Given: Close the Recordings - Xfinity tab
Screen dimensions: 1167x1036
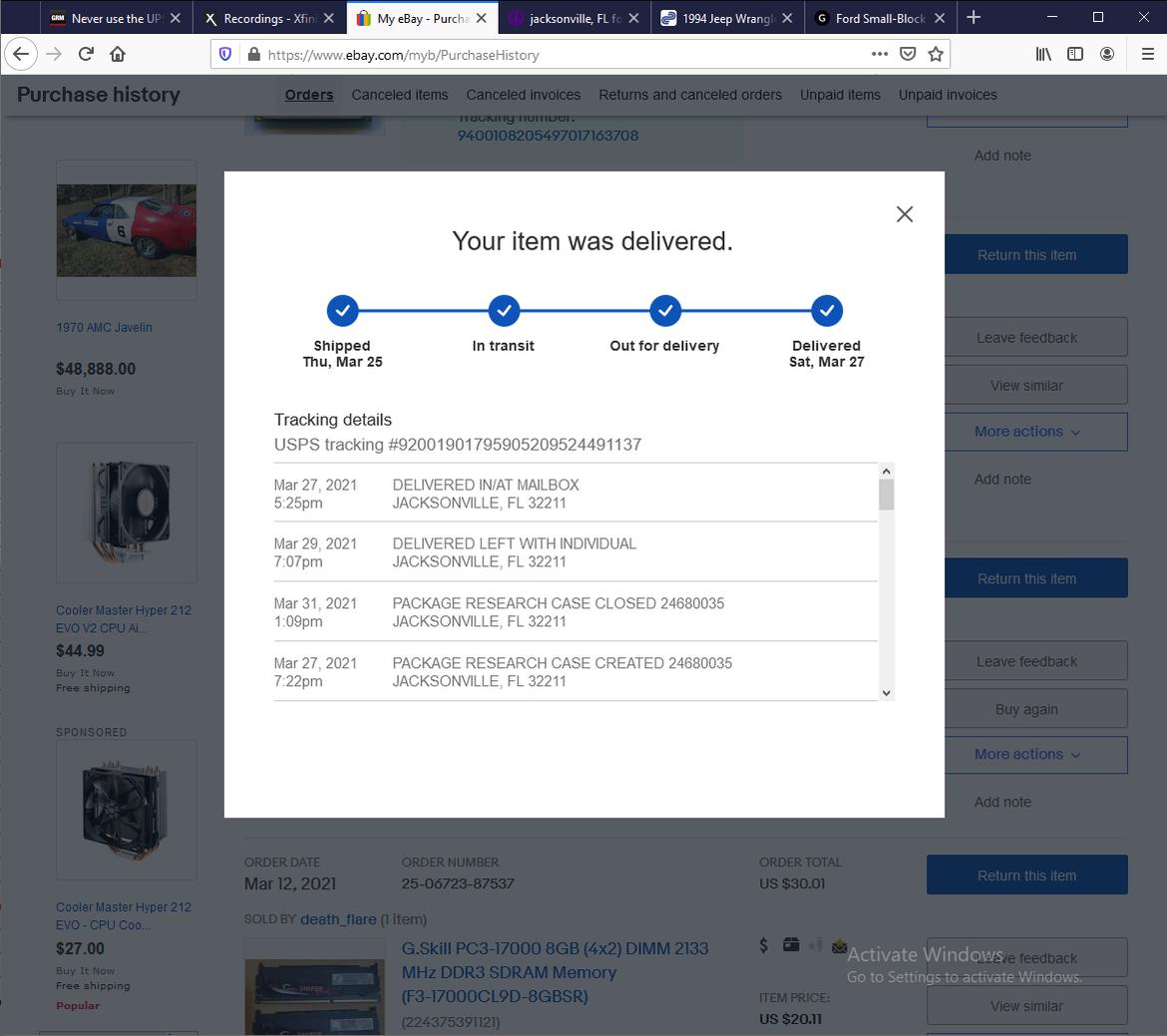Looking at the screenshot, I should pyautogui.click(x=329, y=18).
